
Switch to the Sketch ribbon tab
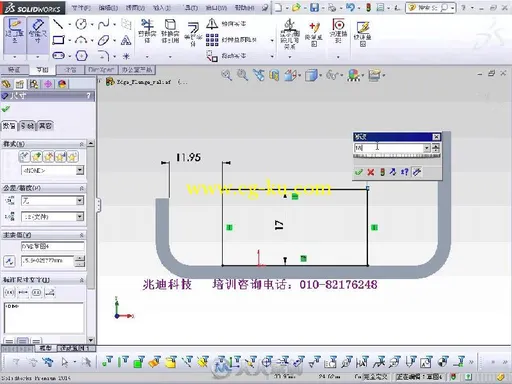click(42, 70)
